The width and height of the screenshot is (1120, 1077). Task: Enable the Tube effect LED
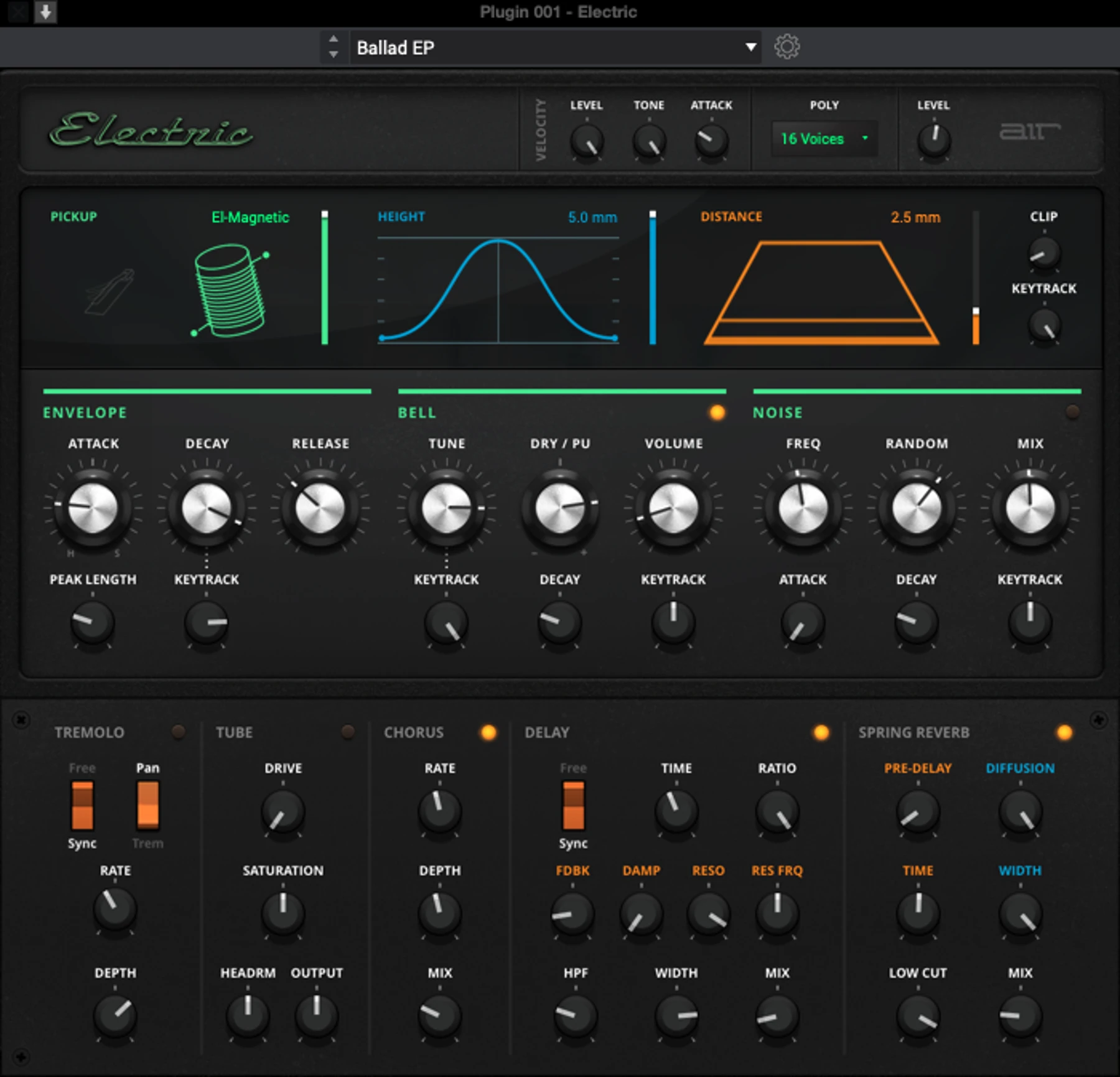tap(348, 732)
